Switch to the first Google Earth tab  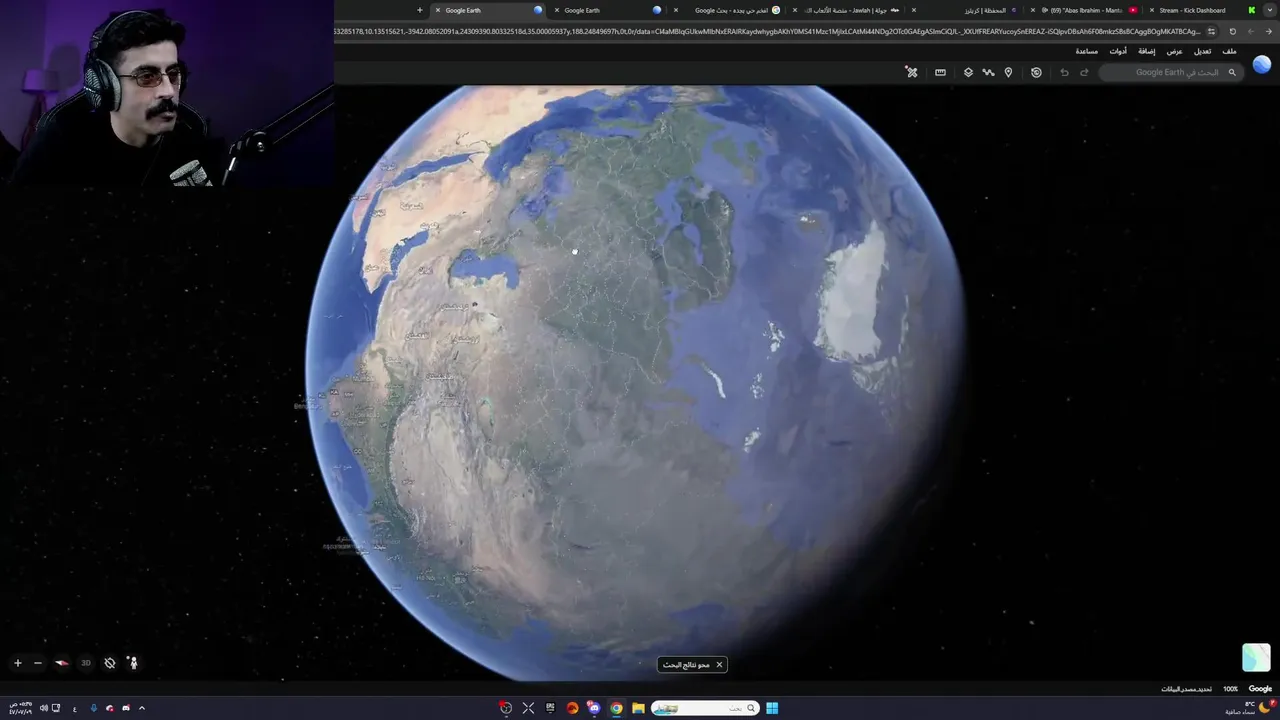(489, 10)
